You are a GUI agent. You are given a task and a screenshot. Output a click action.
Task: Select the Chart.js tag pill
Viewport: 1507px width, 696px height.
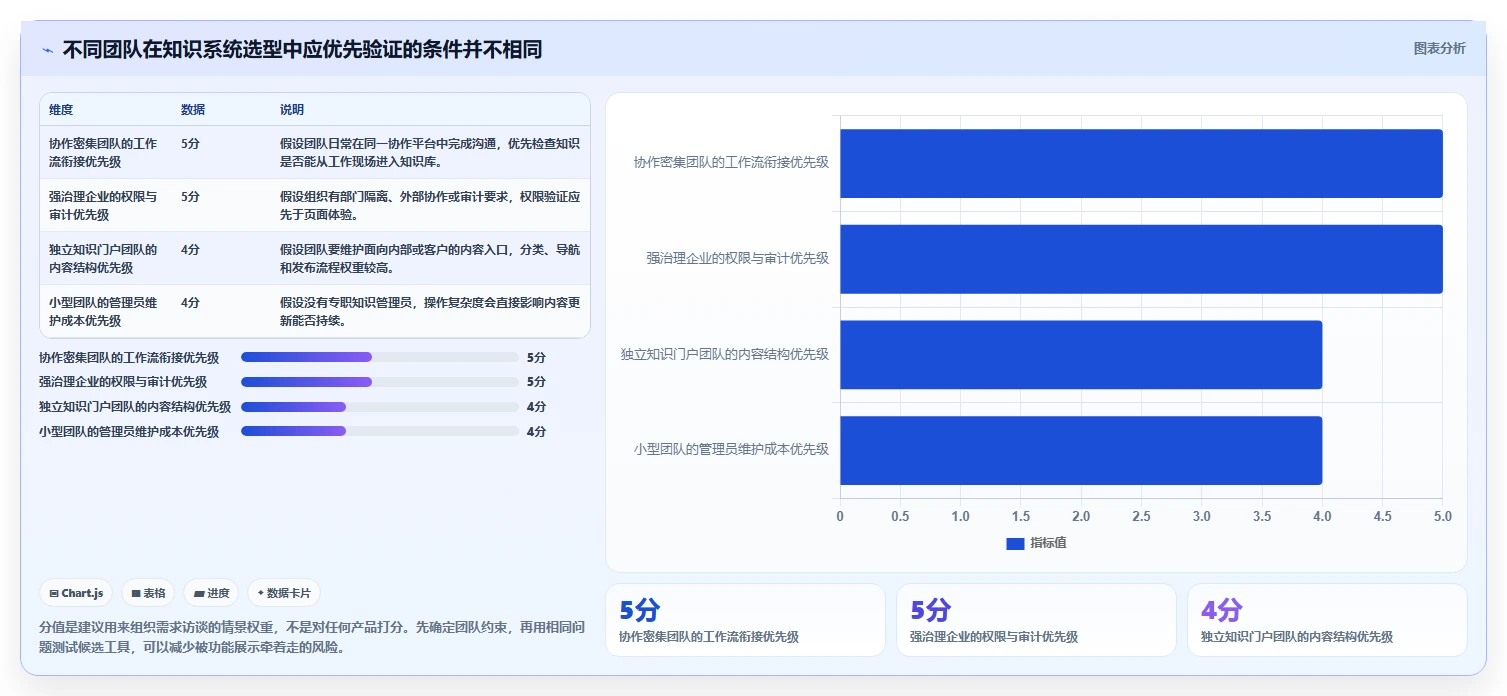[77, 593]
